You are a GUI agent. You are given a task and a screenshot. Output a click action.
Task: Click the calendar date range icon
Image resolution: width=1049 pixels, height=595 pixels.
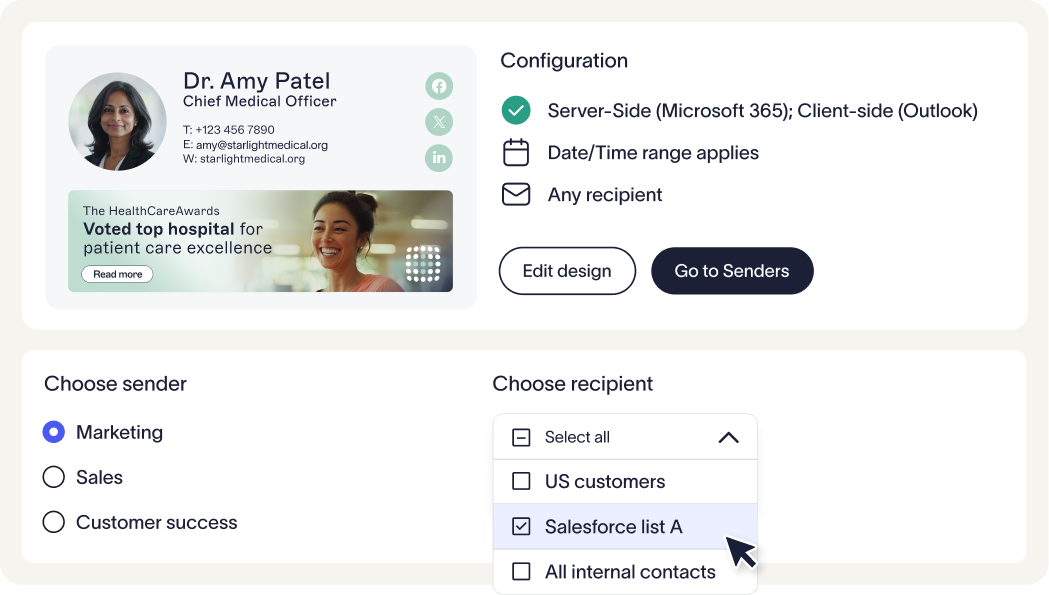tap(515, 153)
